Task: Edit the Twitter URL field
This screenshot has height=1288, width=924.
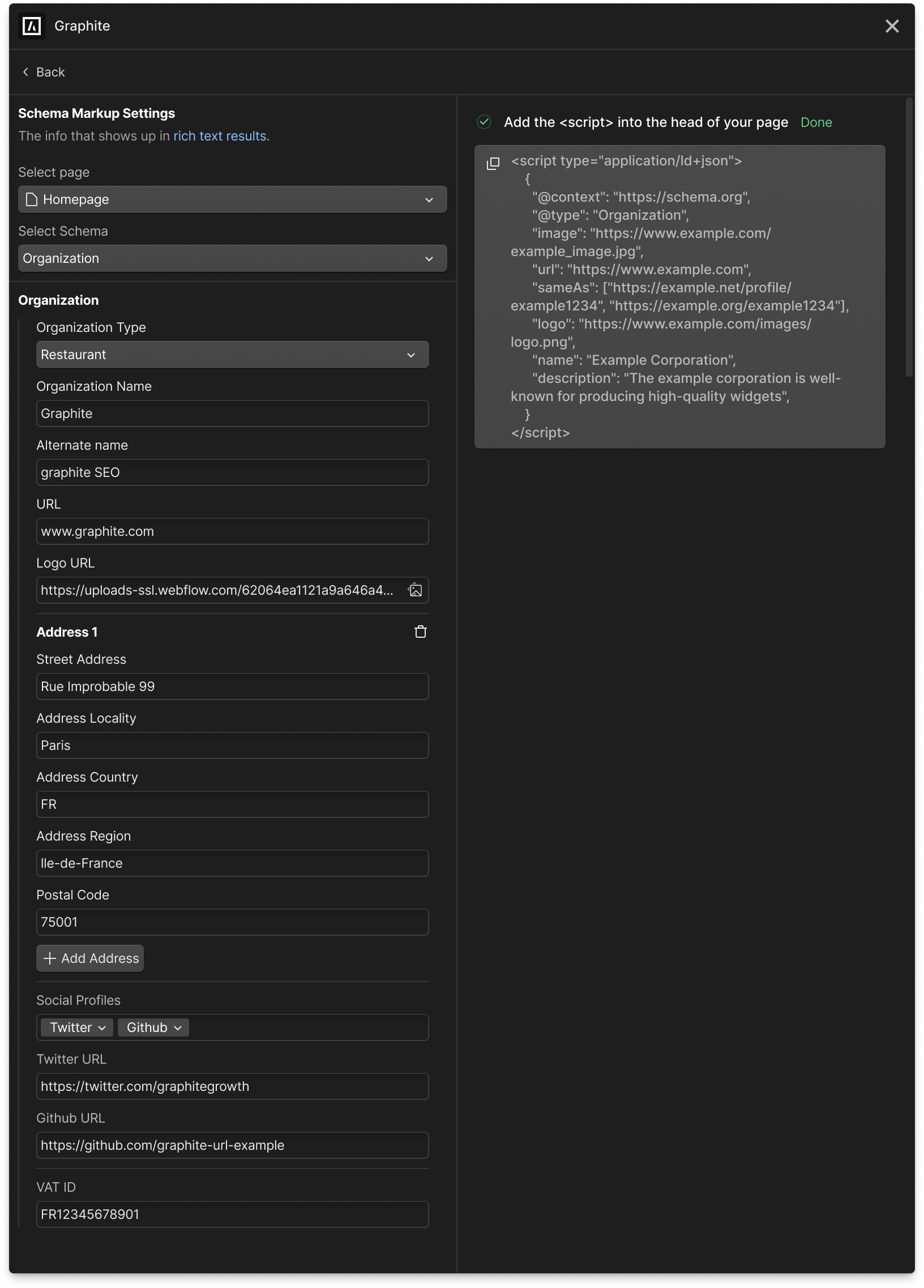Action: point(232,1087)
